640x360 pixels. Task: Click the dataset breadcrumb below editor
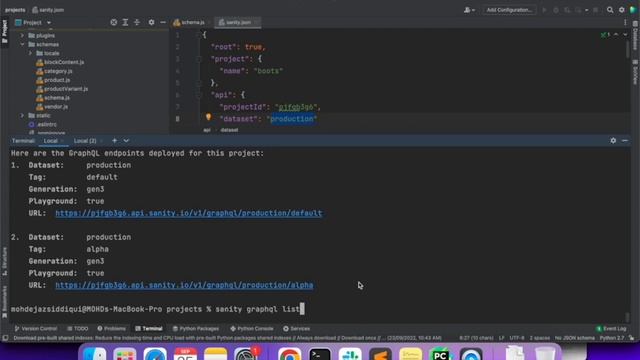(229, 130)
